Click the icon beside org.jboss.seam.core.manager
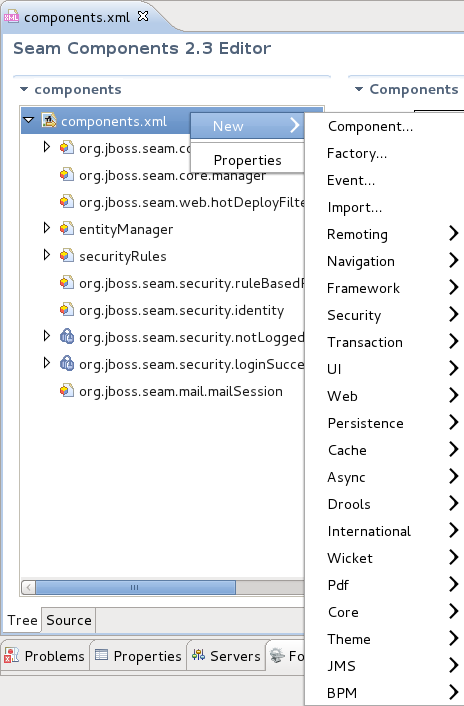464x706 pixels. pos(67,175)
